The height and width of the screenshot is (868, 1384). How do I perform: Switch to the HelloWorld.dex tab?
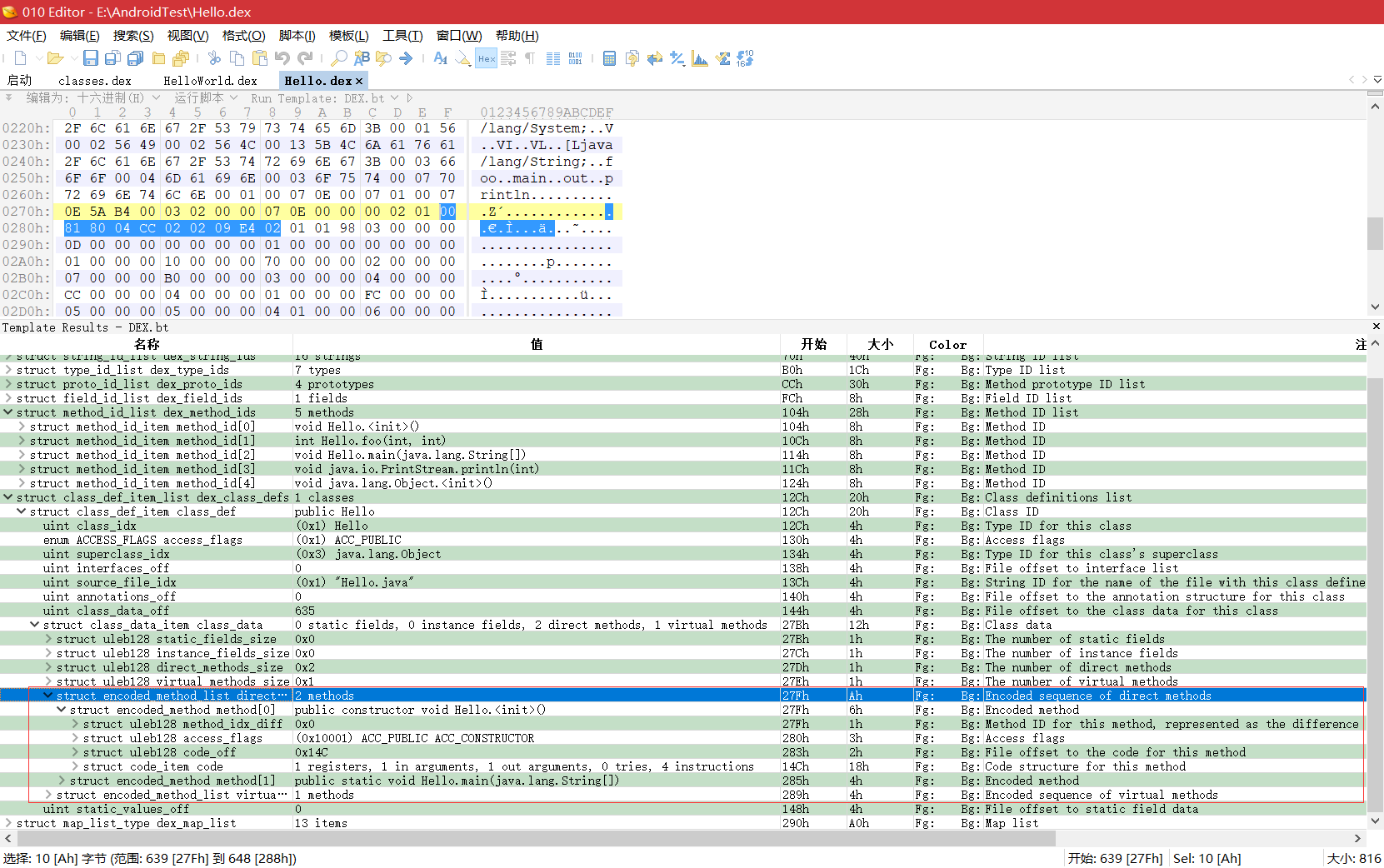tap(210, 81)
